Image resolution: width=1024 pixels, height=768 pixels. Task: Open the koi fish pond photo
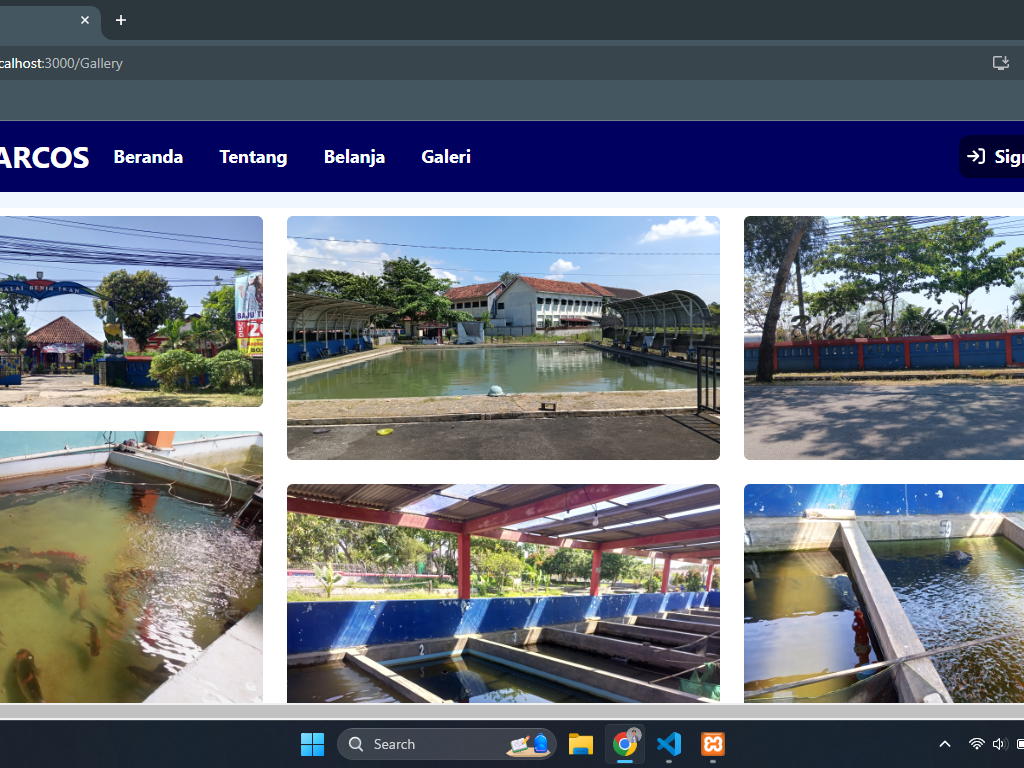point(130,567)
